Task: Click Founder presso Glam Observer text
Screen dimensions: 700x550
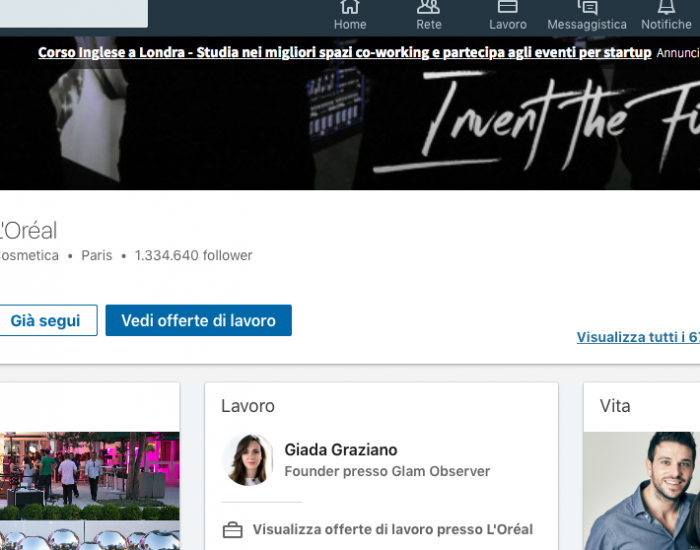Action: 387,471
